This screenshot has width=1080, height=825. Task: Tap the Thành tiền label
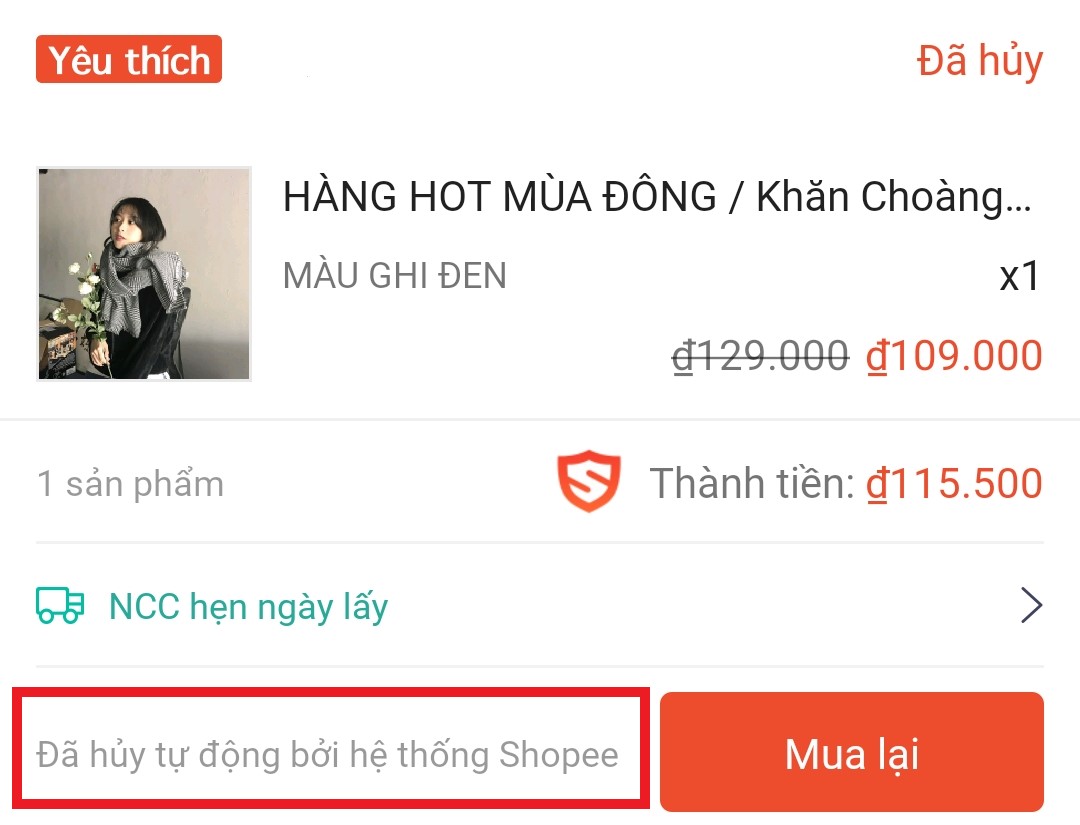coord(752,483)
